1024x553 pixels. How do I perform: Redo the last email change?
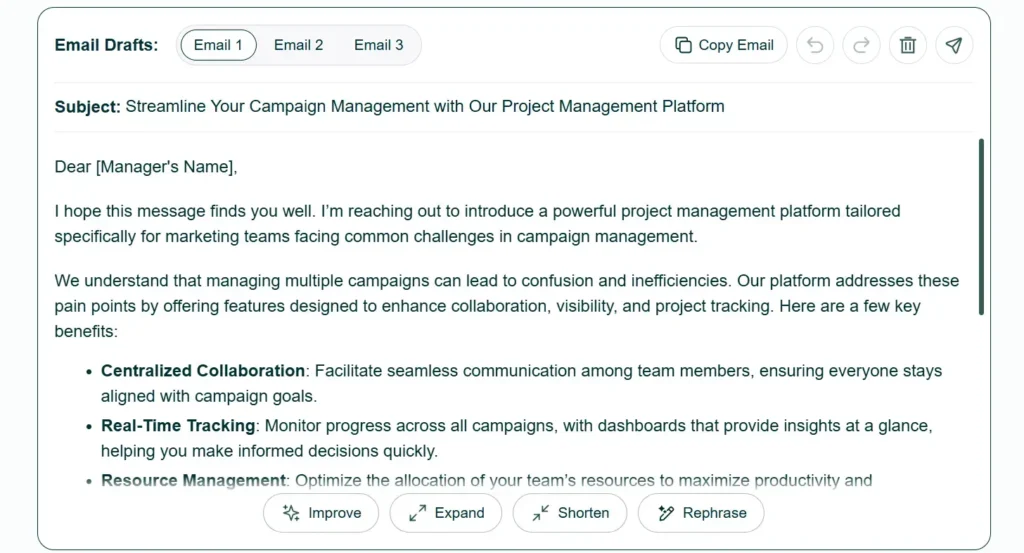point(861,45)
